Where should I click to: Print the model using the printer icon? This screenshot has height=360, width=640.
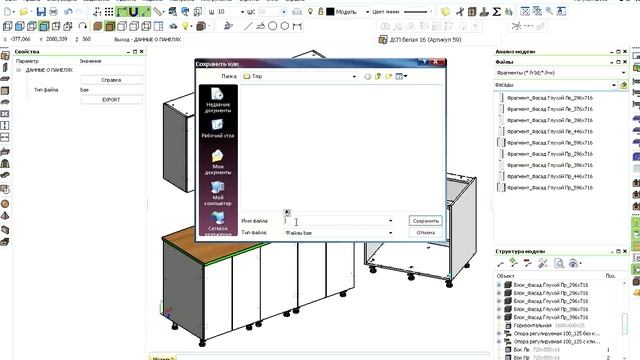point(53,12)
